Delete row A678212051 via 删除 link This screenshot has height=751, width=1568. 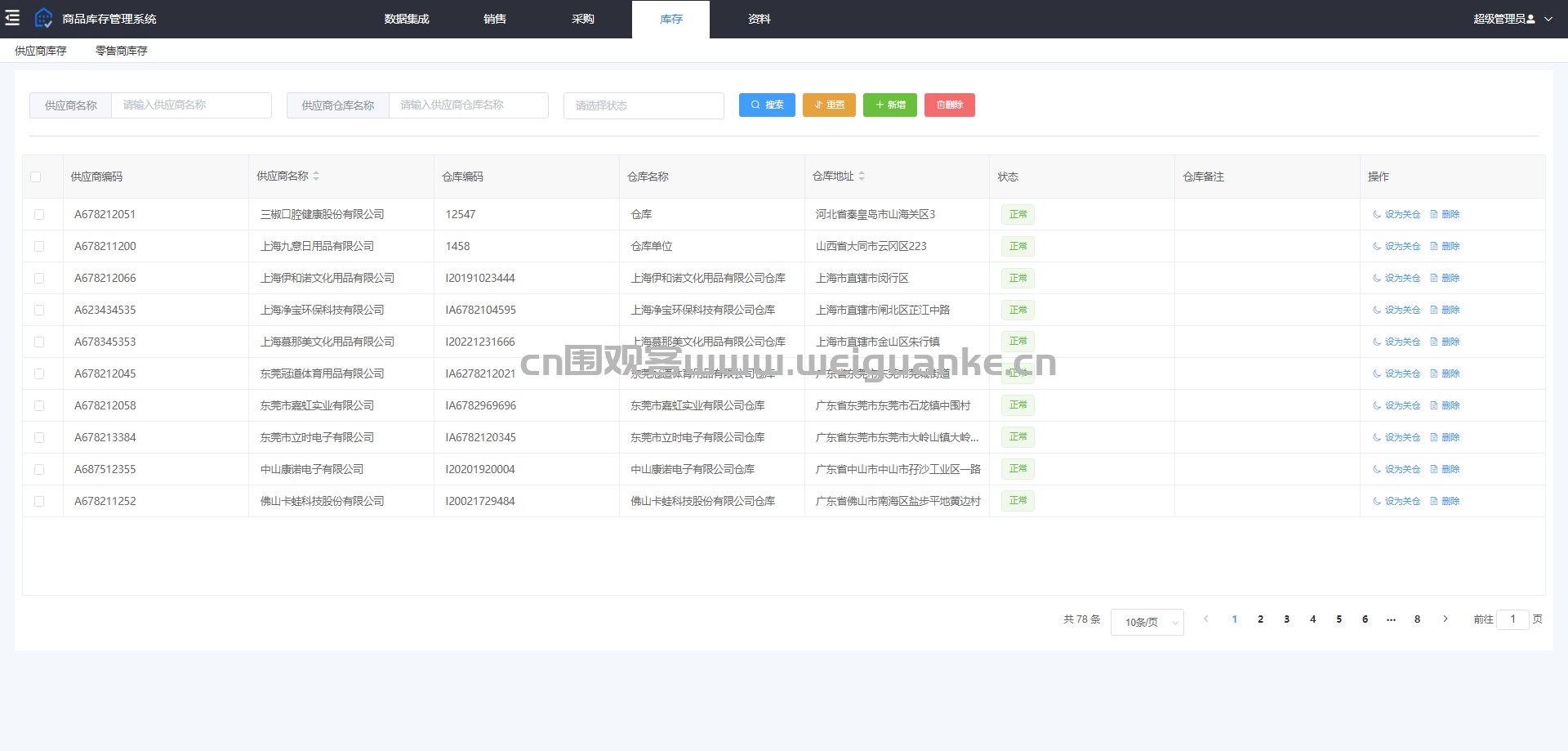click(1445, 214)
